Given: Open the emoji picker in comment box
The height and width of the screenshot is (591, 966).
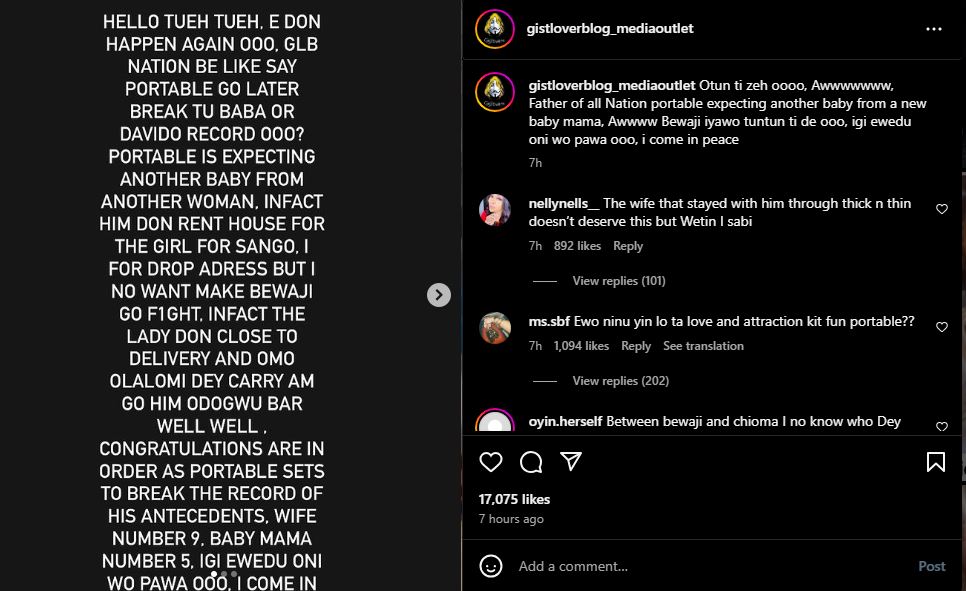Looking at the screenshot, I should pos(491,566).
